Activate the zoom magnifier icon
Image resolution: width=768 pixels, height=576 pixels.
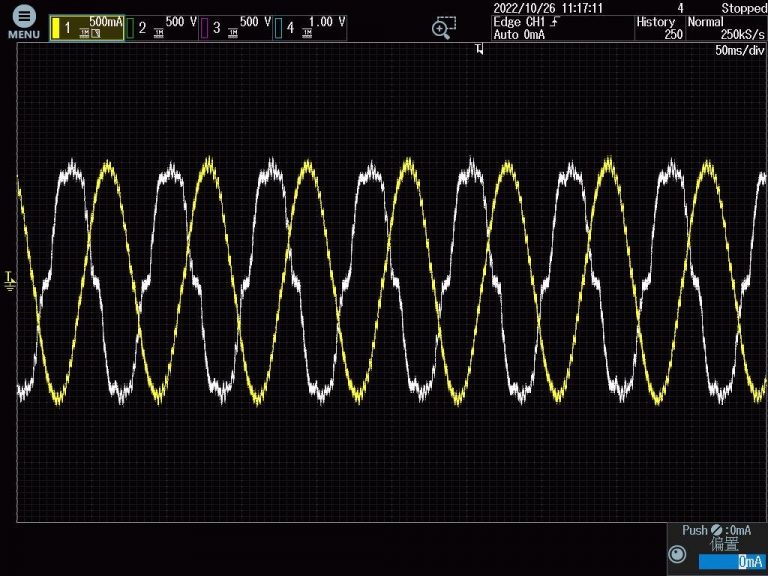(x=444, y=27)
